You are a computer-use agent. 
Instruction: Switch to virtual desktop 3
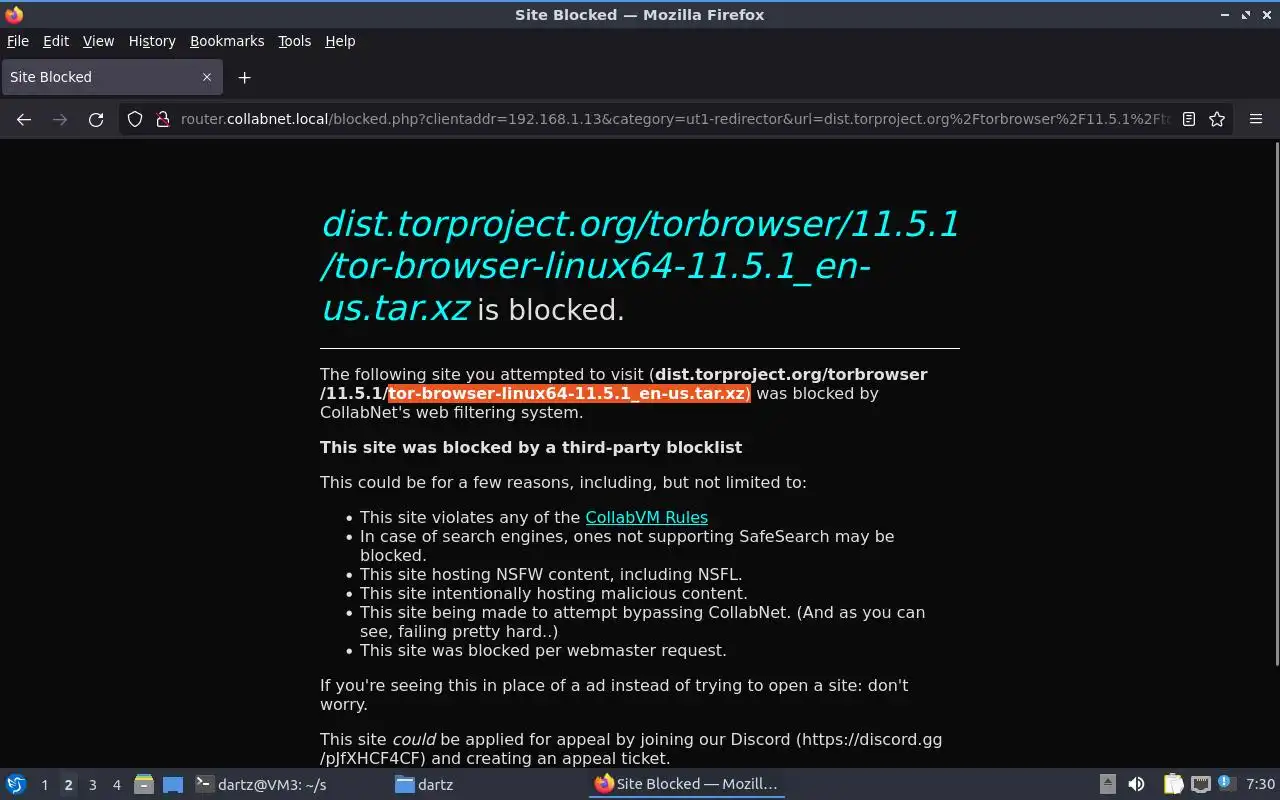(x=92, y=785)
